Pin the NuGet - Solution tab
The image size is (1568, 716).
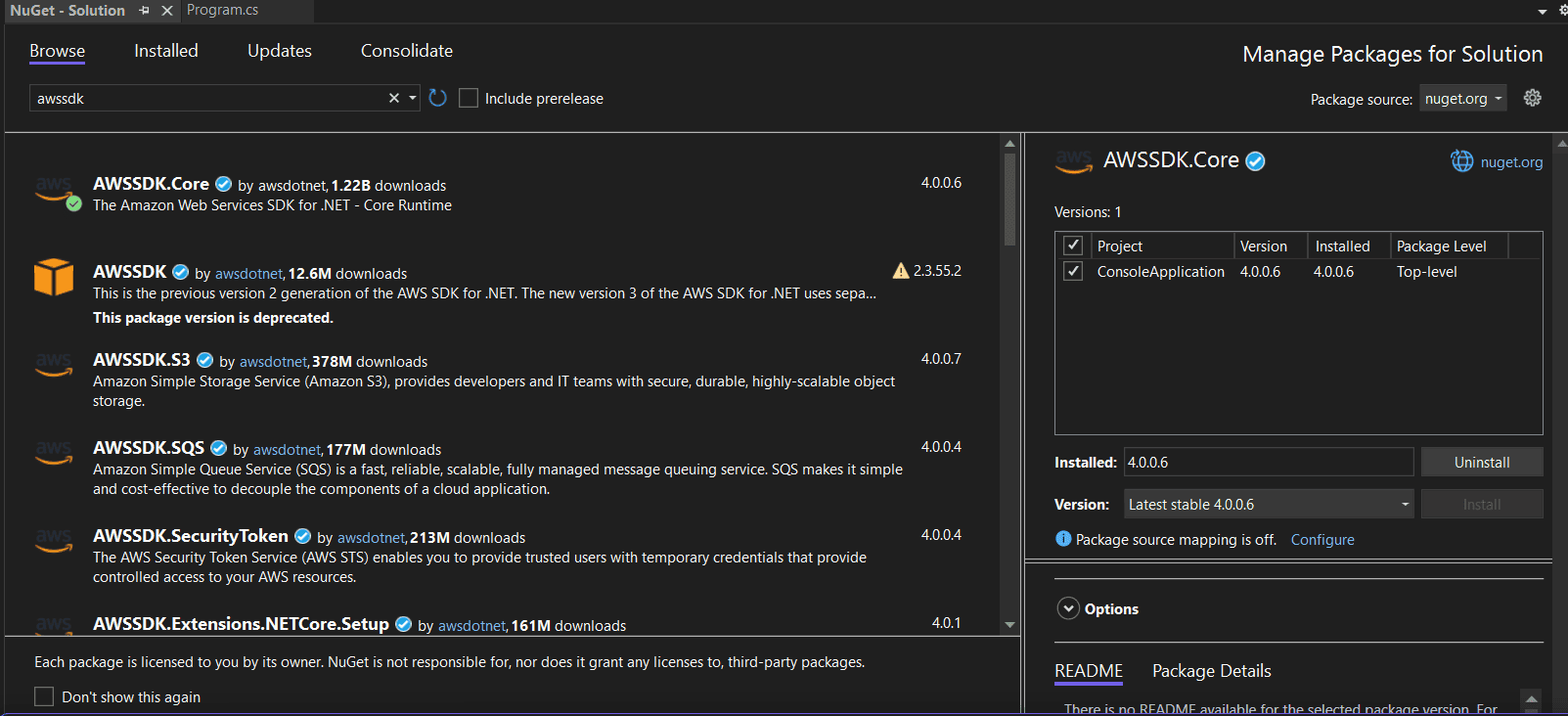144,10
